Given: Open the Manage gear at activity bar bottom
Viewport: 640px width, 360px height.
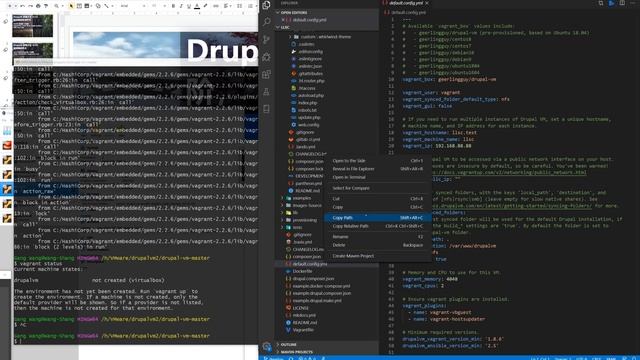Looking at the screenshot, I should click(x=267, y=347).
